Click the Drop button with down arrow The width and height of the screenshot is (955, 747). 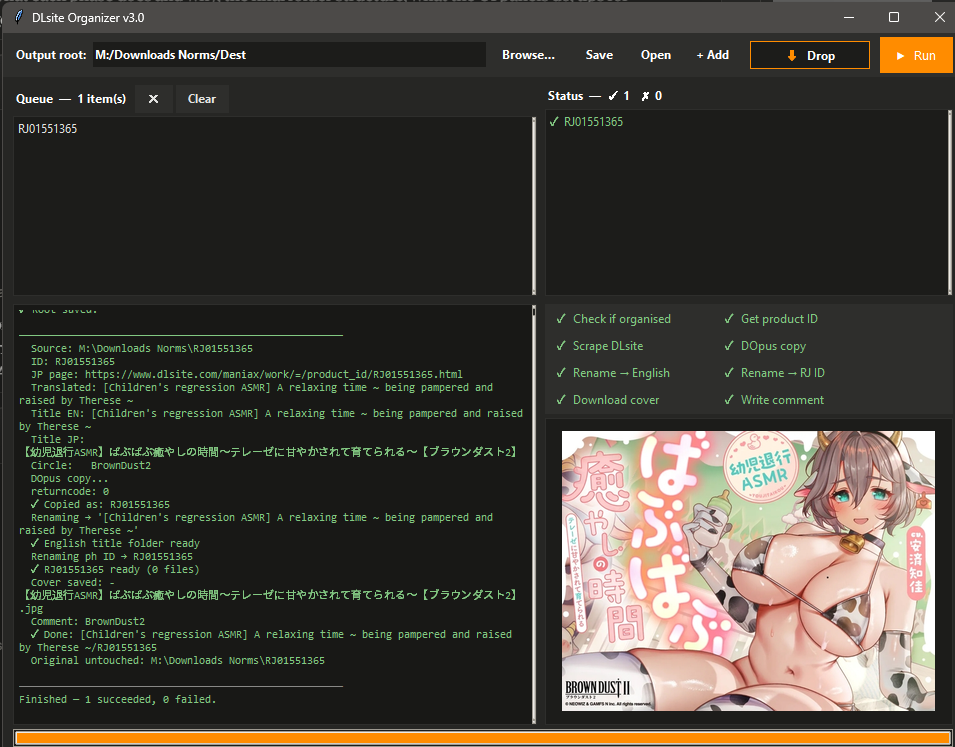[809, 55]
